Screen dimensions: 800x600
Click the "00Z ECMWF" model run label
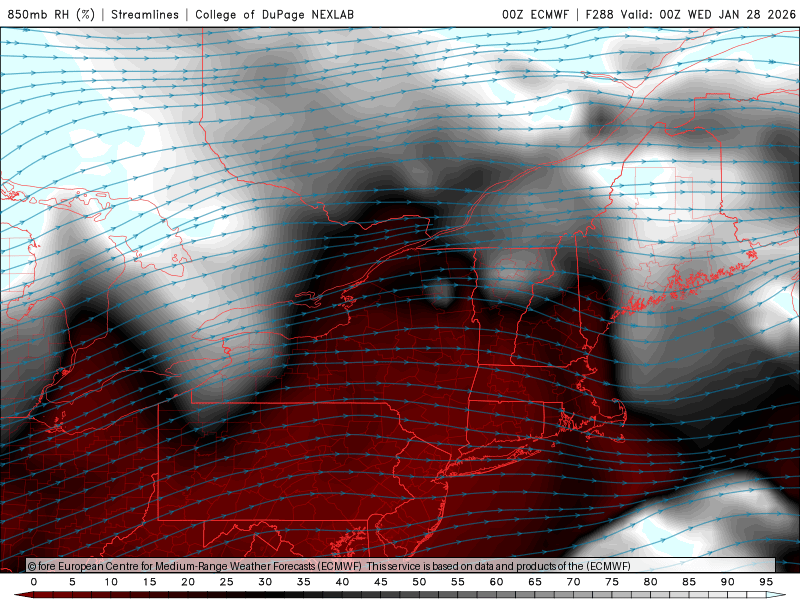(535, 14)
